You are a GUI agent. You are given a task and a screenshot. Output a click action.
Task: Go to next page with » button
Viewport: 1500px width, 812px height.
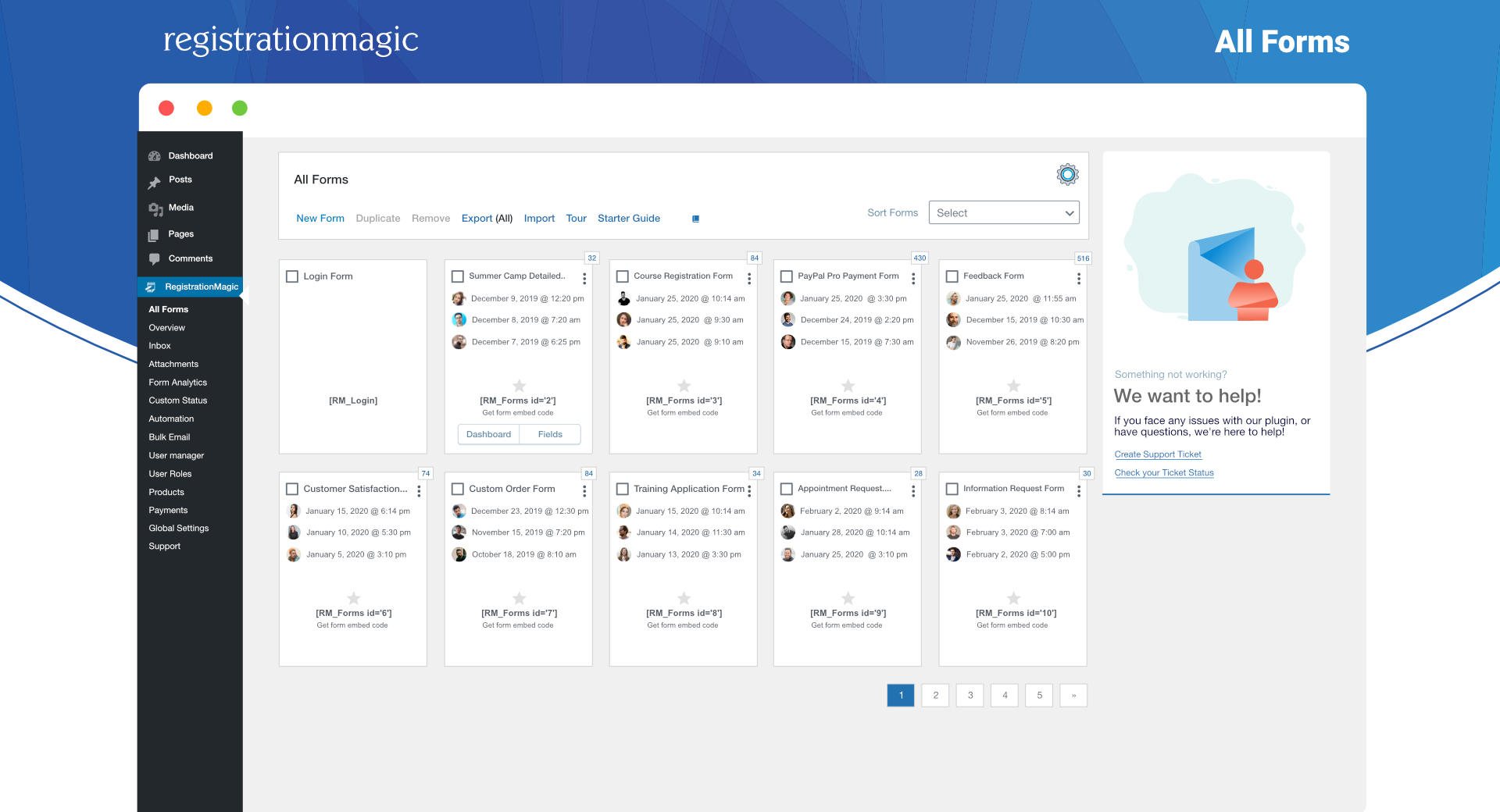tap(1073, 695)
